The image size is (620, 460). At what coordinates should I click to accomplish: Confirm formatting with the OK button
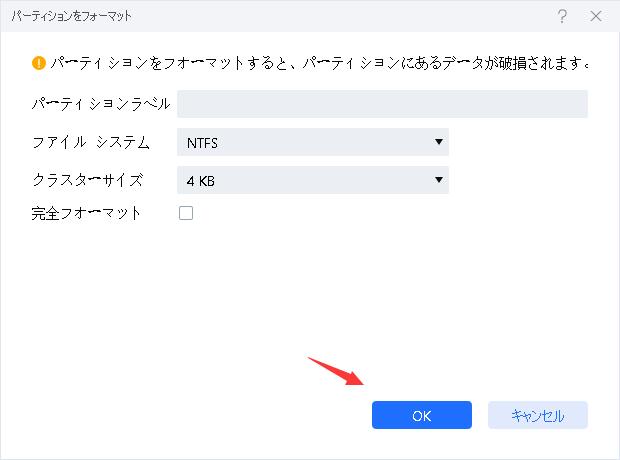tap(422, 415)
